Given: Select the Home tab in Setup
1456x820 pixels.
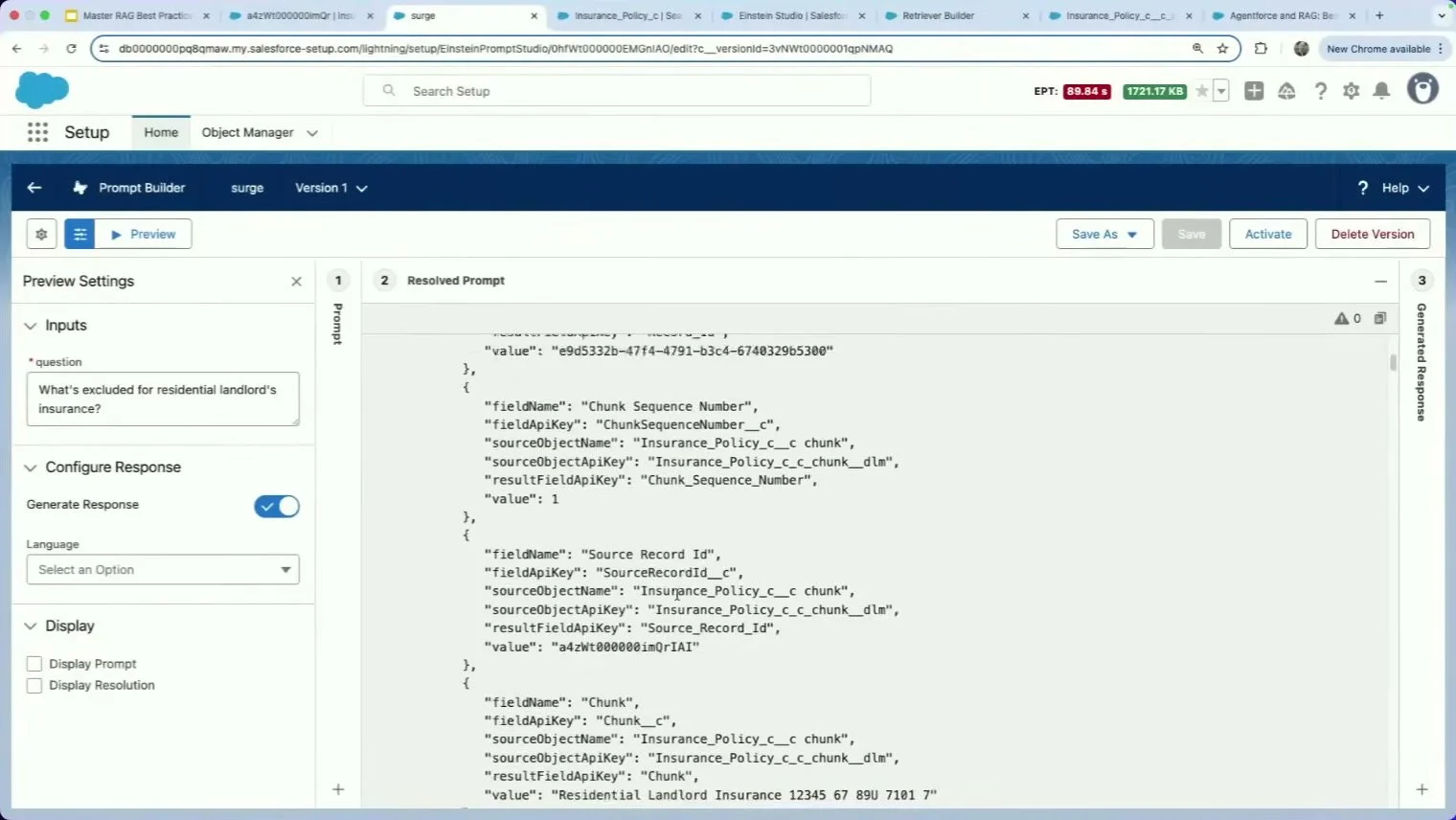Looking at the screenshot, I should click(x=161, y=132).
